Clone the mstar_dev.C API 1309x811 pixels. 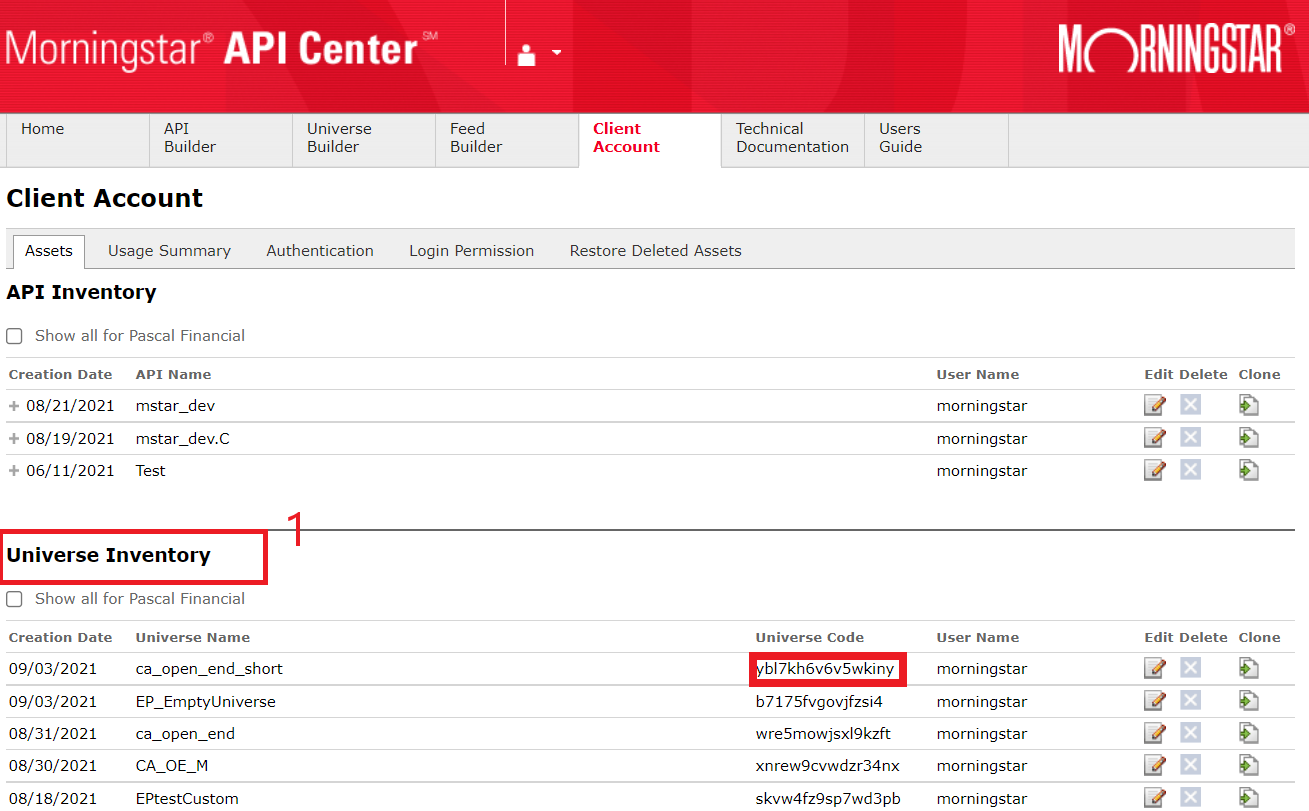(1248, 438)
